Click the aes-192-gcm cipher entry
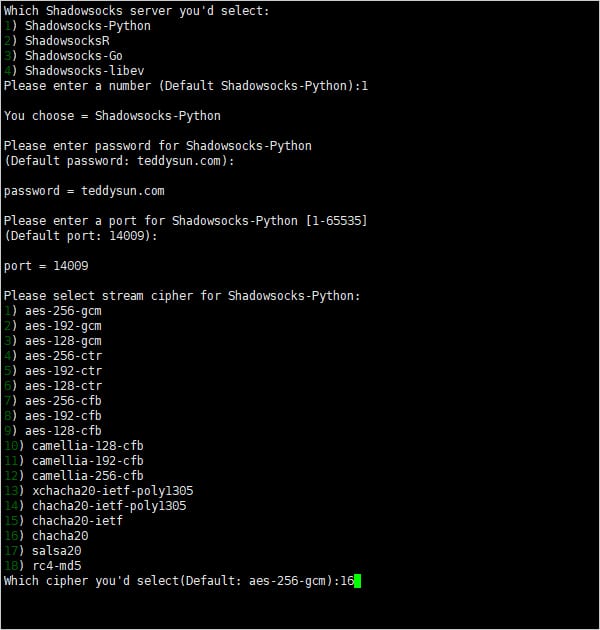600x630 pixels. pyautogui.click(x=63, y=326)
